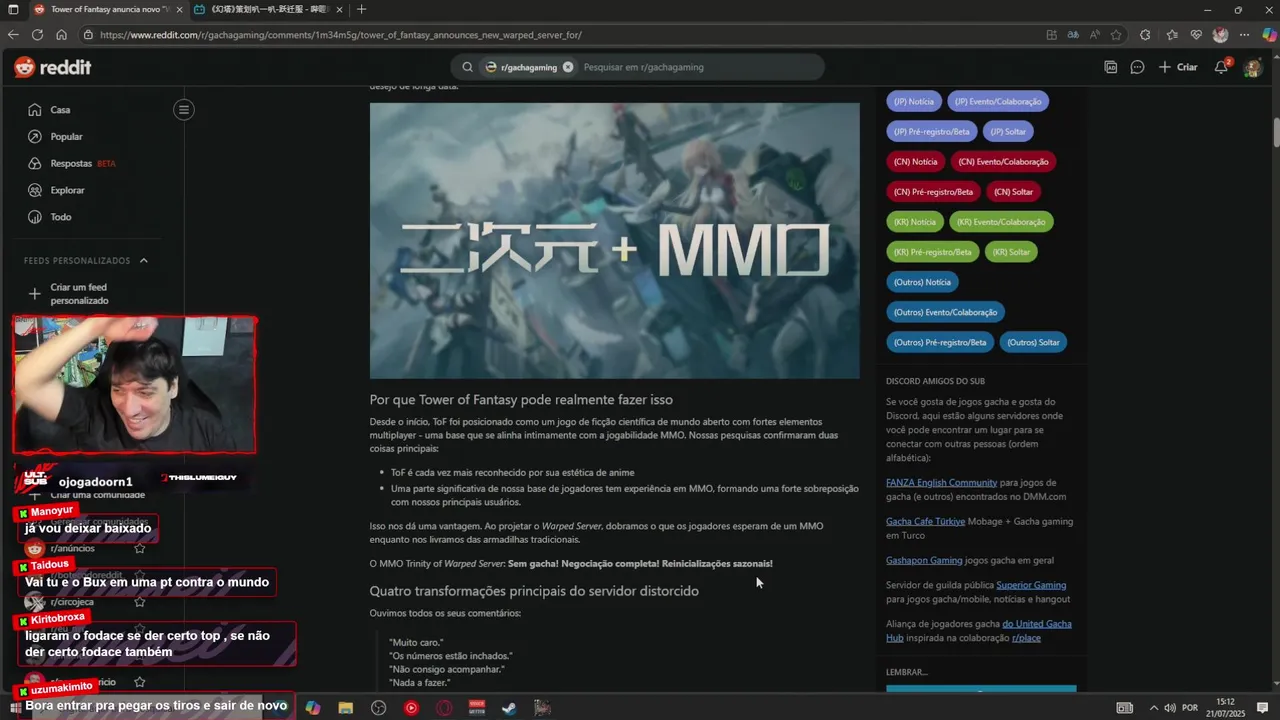Open the r/place link
Screen dimensions: 1280x720
click(1026, 637)
